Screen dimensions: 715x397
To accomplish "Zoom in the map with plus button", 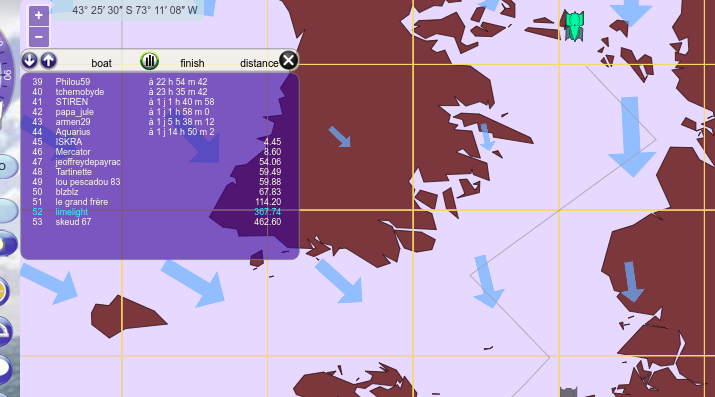I will 39,16.
